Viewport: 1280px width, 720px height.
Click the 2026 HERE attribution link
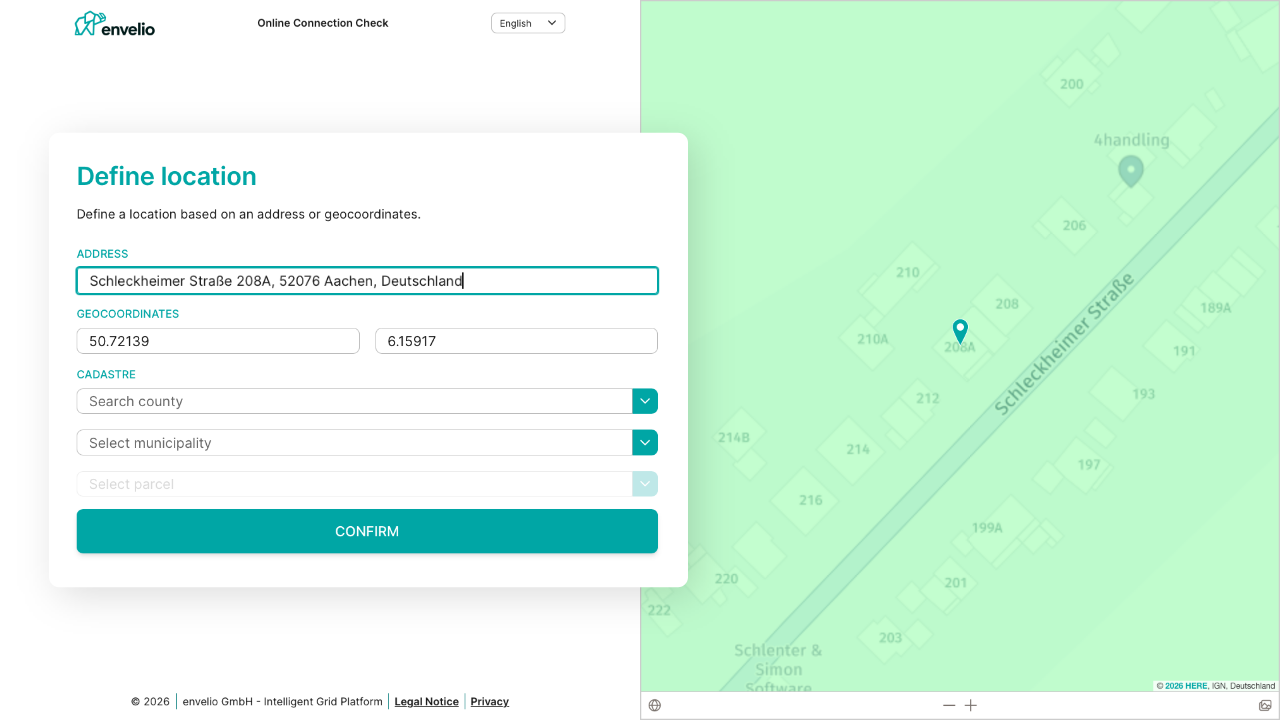1186,686
